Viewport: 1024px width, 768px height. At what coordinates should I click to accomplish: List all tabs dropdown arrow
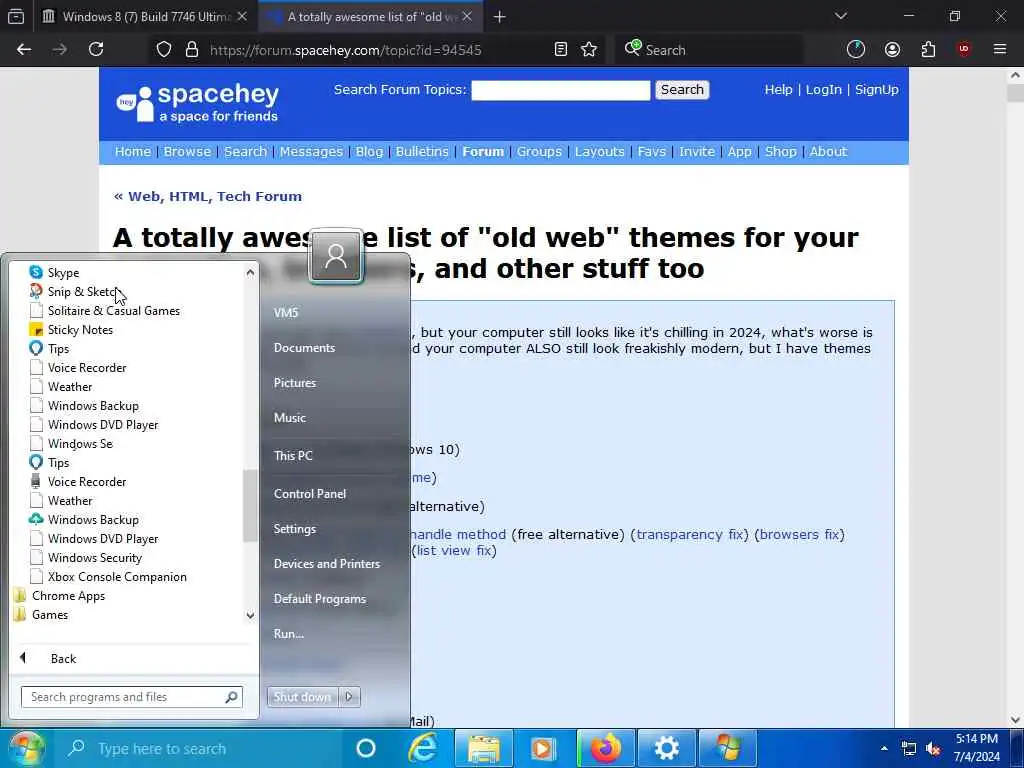click(x=840, y=16)
